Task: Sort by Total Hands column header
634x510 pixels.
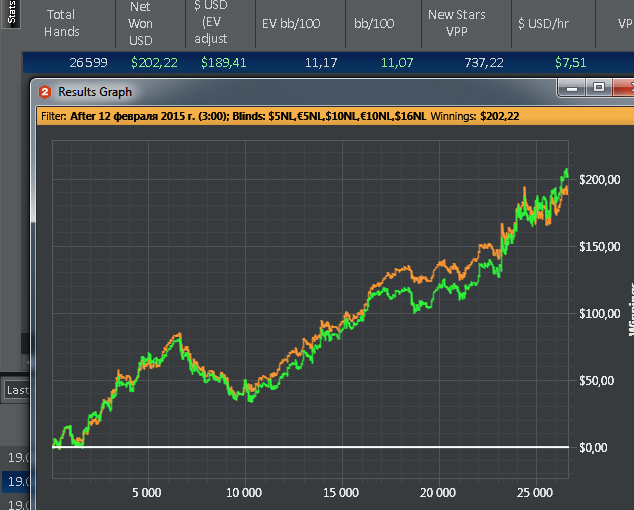Action: coord(61,23)
